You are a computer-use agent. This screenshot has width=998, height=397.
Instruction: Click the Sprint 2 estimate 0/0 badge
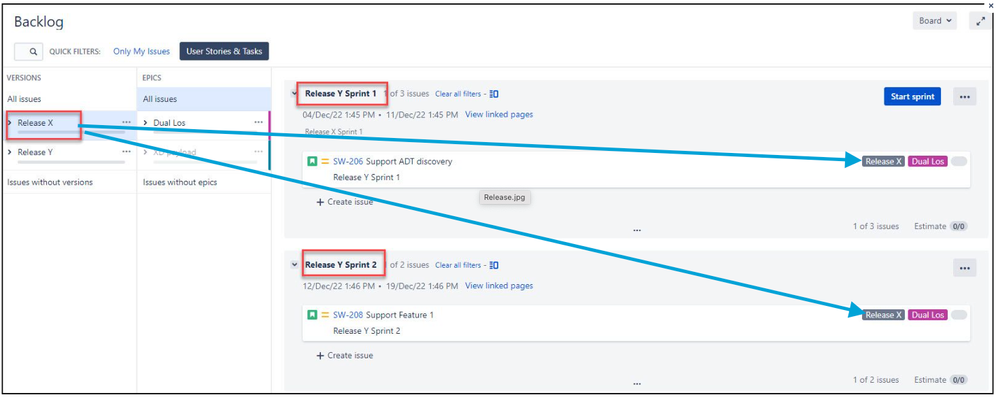pyautogui.click(x=959, y=380)
